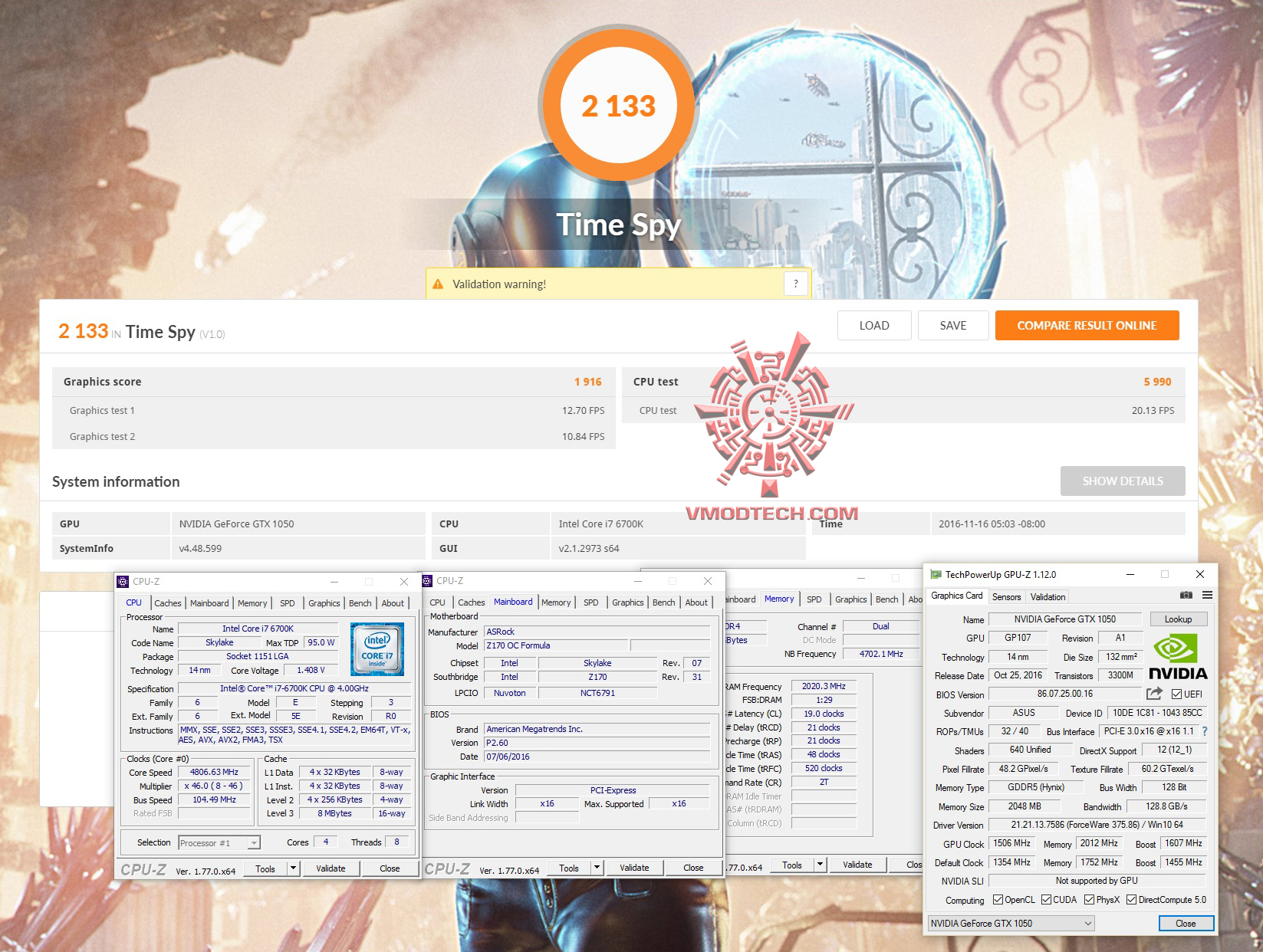
Task: Click the GPU-Z title bar app icon
Action: tap(936, 574)
